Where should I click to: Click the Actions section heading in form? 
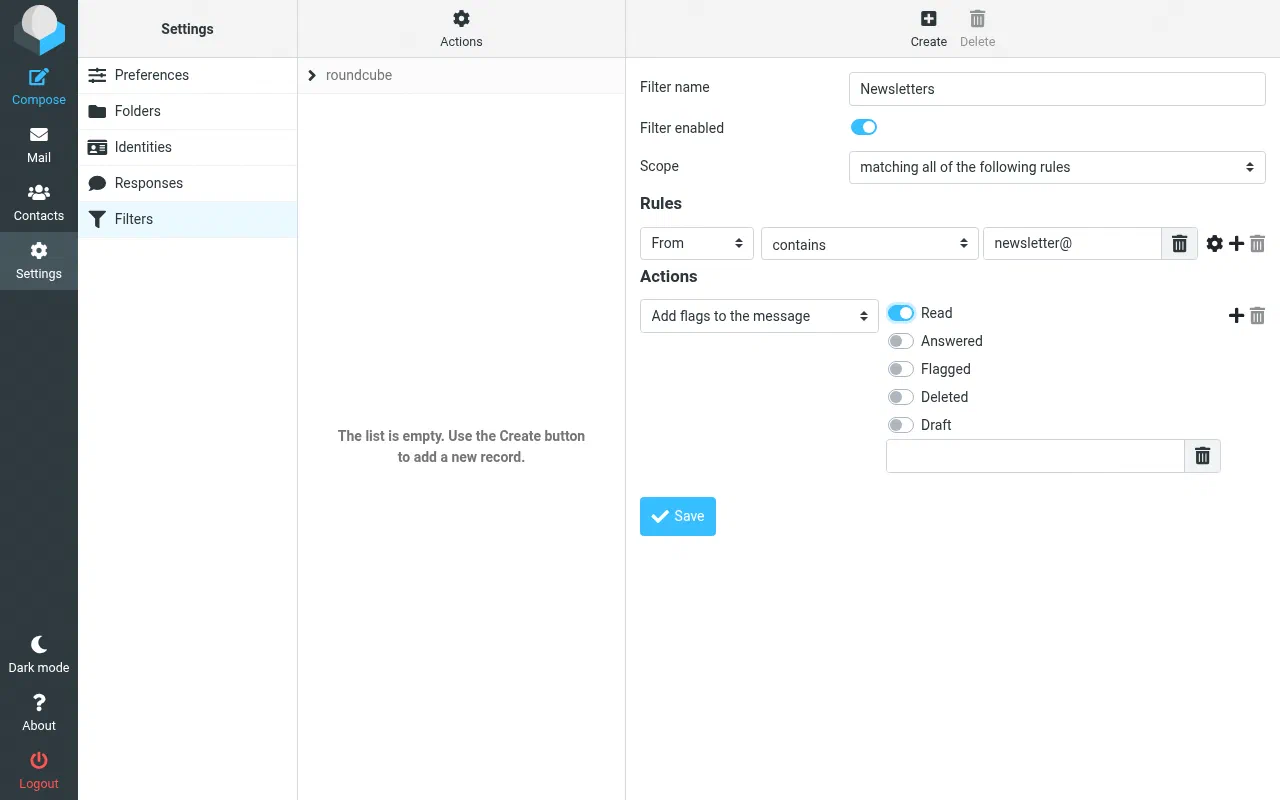click(x=669, y=276)
